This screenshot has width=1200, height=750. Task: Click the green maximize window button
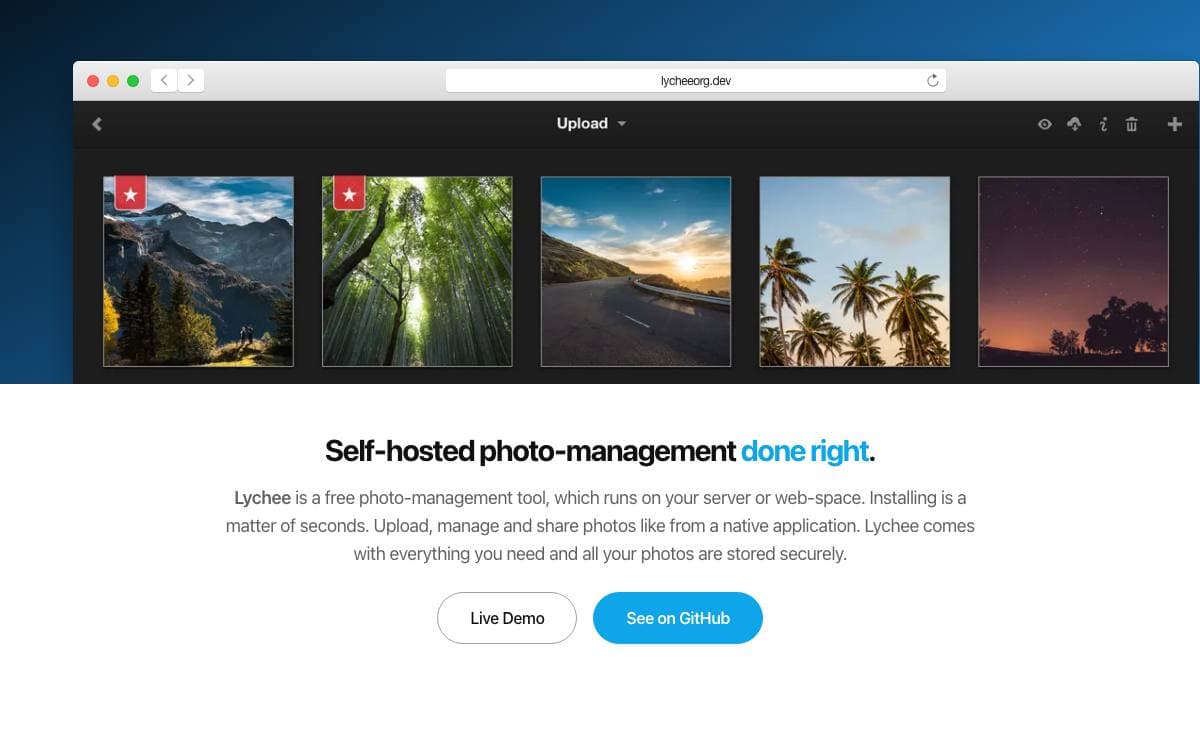pyautogui.click(x=133, y=81)
